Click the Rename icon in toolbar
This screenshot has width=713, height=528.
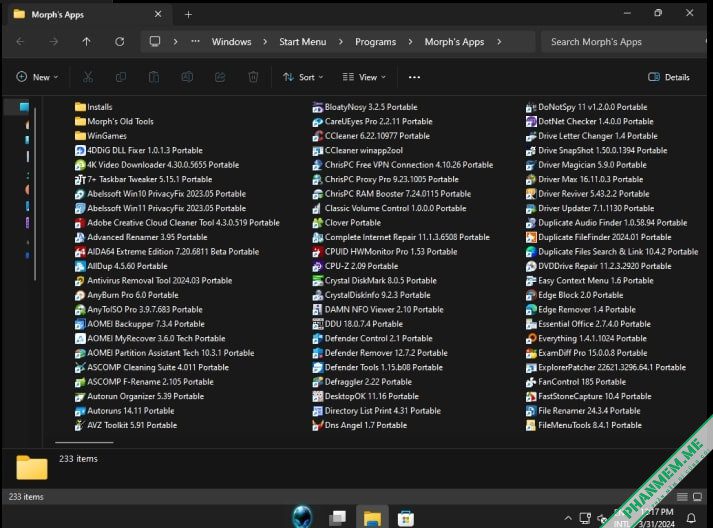tap(187, 77)
